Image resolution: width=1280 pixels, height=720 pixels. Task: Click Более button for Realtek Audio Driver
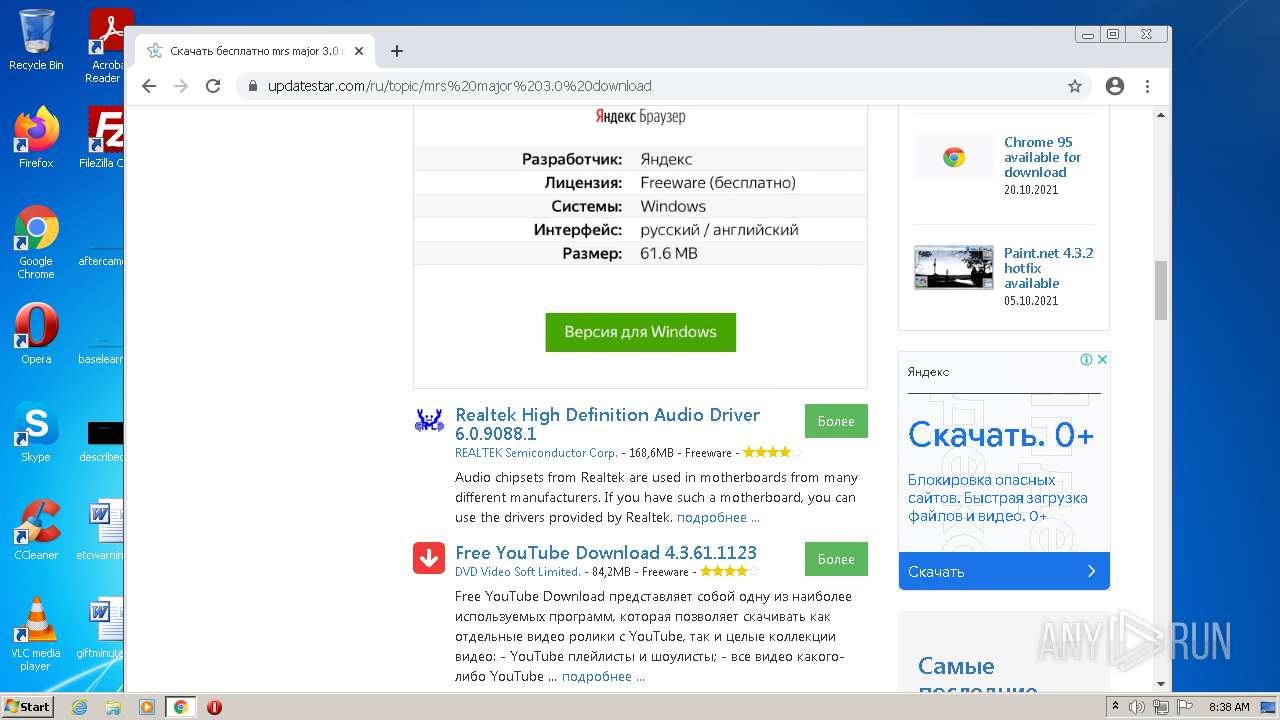coord(836,421)
